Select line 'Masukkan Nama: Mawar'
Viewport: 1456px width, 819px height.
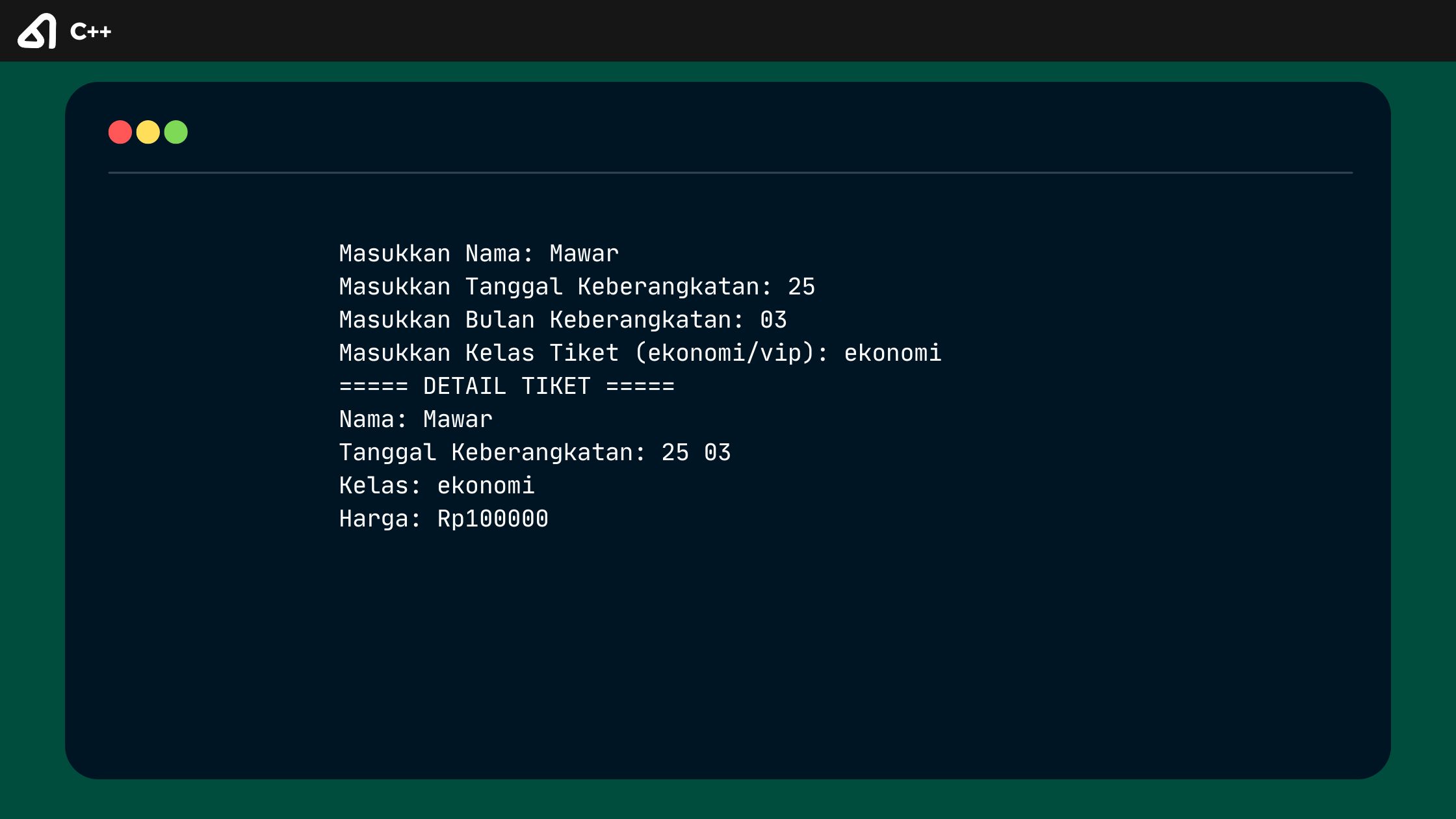(x=479, y=253)
